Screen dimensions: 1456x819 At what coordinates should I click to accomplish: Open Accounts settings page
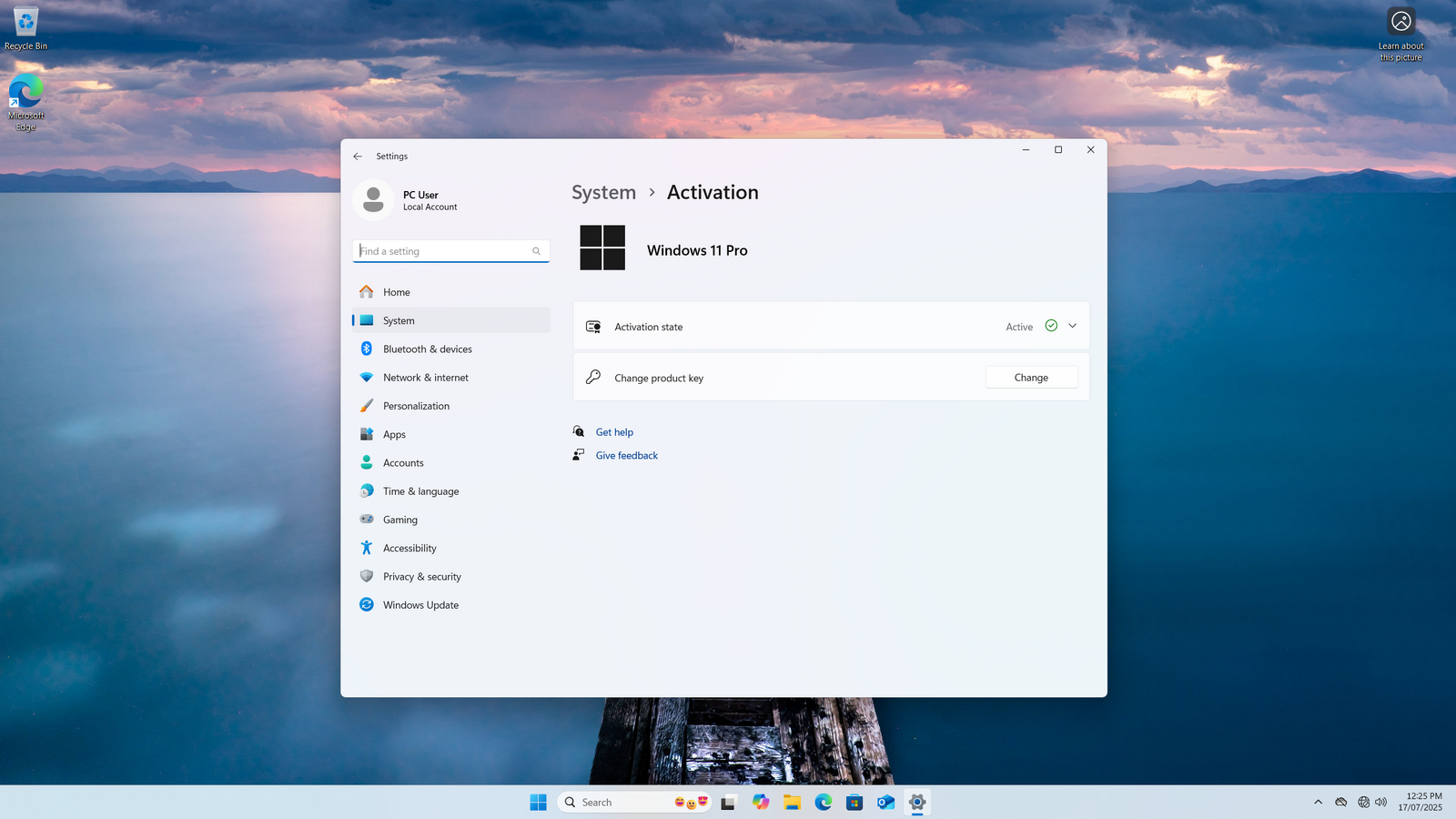coord(450,462)
